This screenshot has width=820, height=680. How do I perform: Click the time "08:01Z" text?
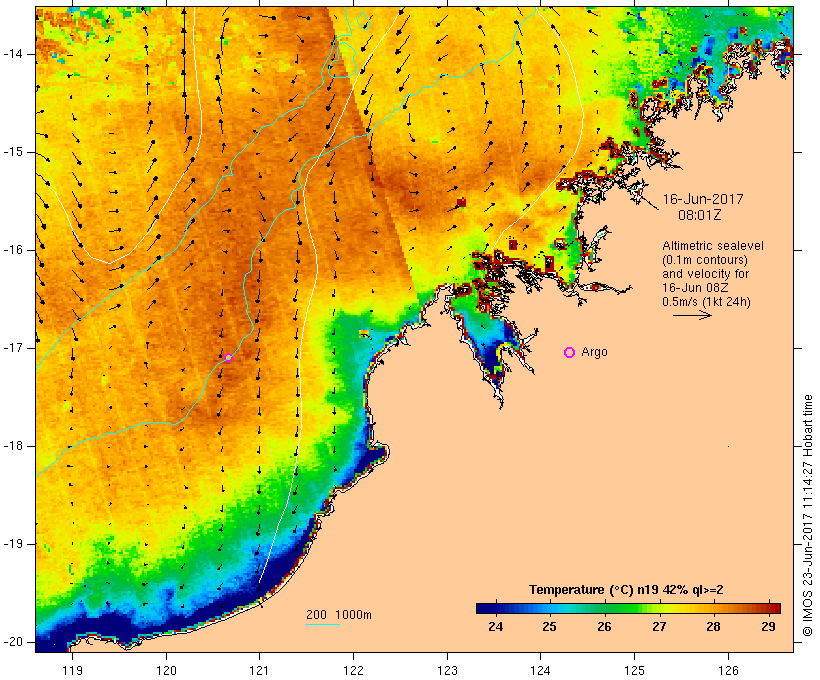(700, 215)
